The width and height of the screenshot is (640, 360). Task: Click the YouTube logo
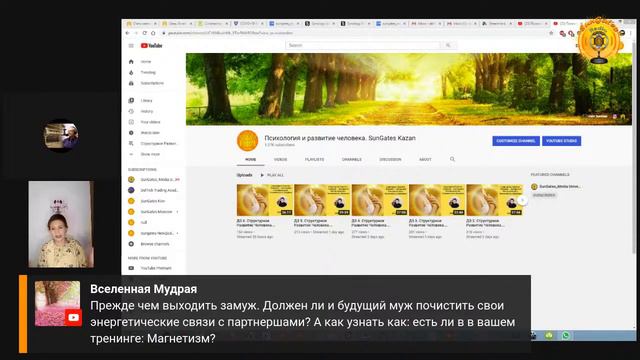pyautogui.click(x=151, y=46)
